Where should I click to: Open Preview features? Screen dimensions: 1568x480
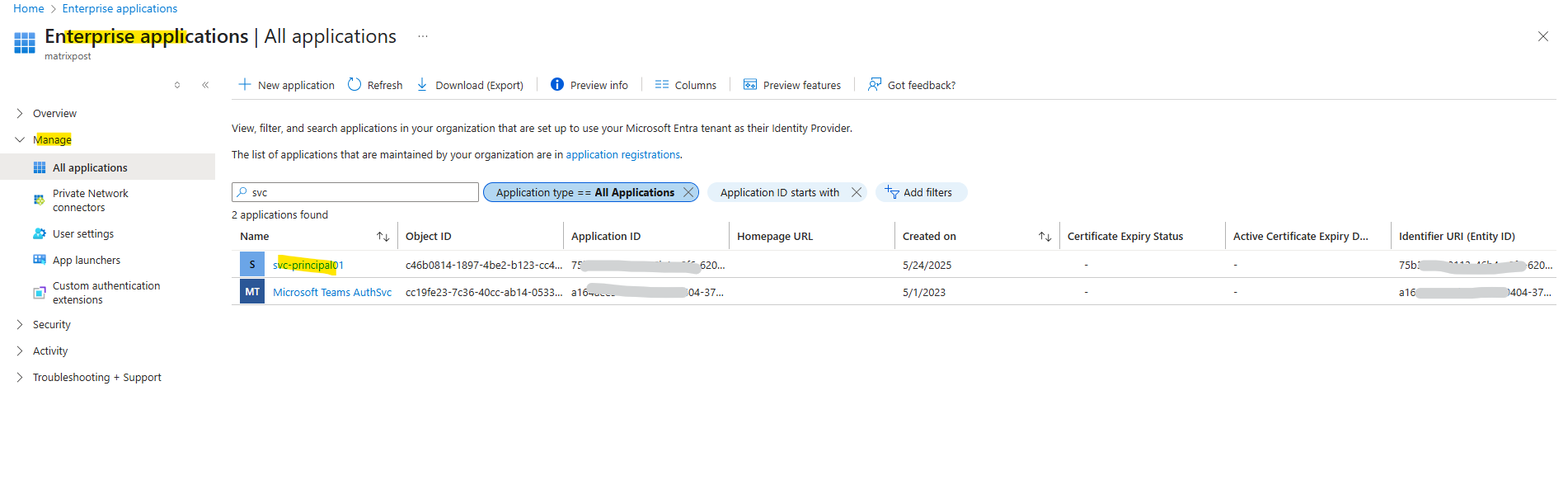[x=791, y=85]
